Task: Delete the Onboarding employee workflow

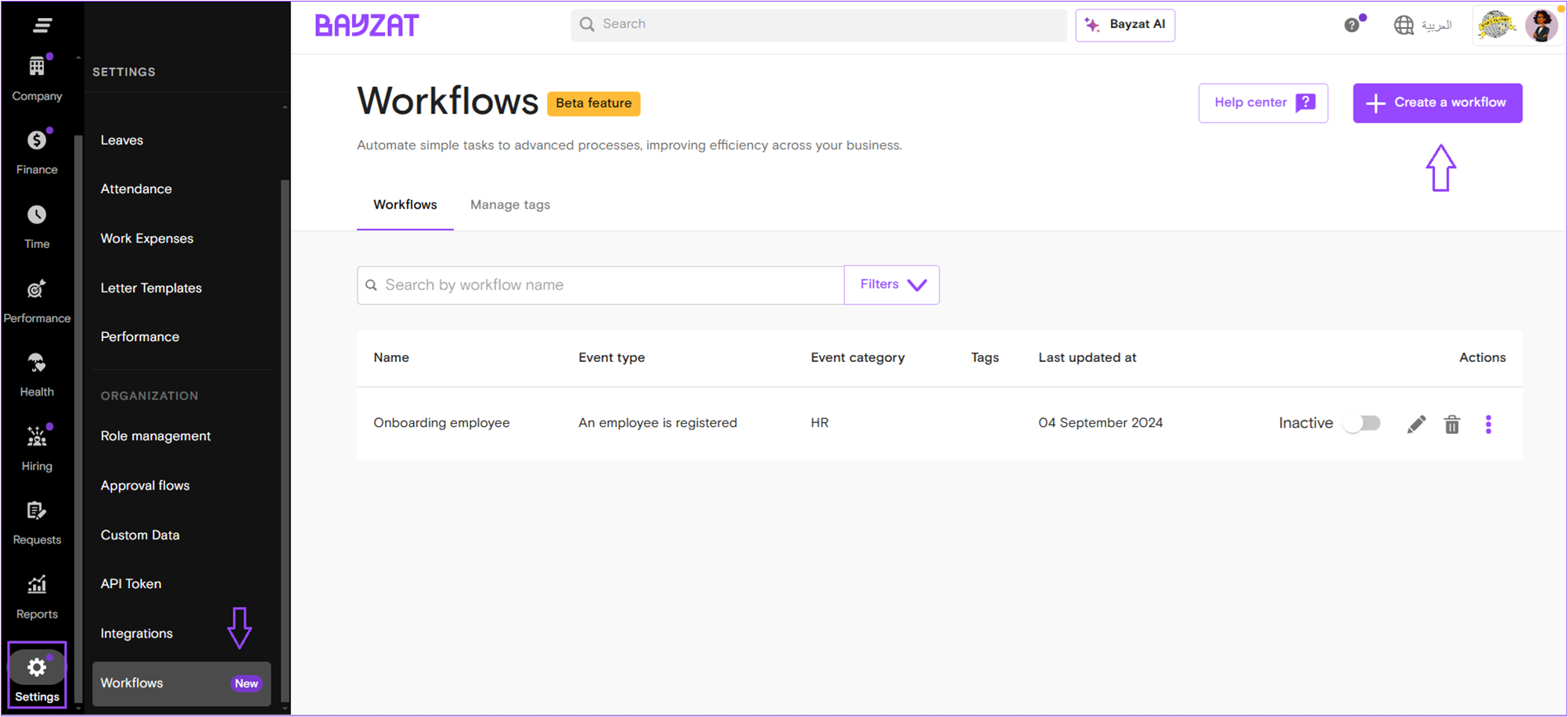Action: [1452, 424]
